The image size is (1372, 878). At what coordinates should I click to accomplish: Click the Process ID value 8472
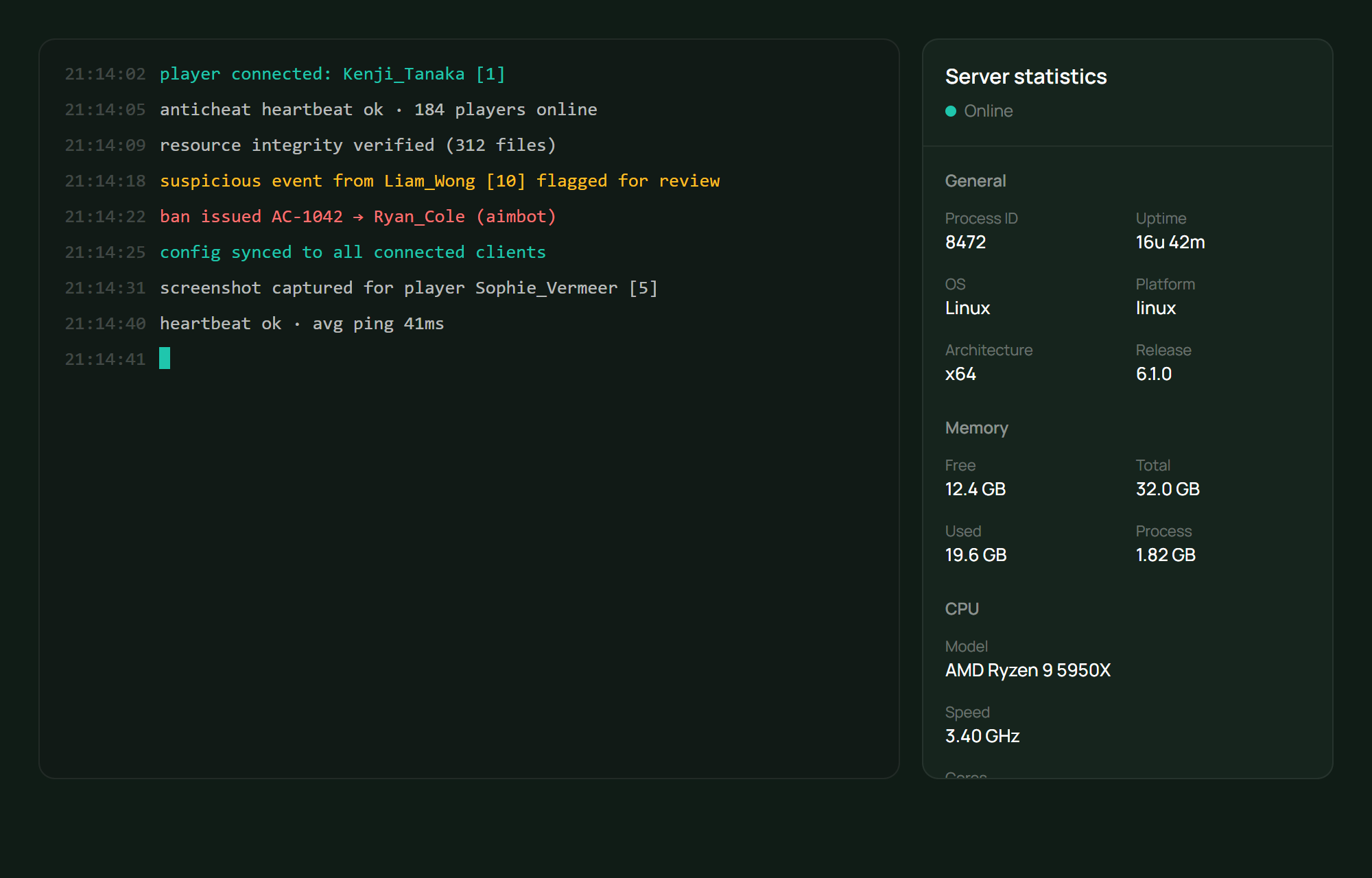(x=965, y=242)
